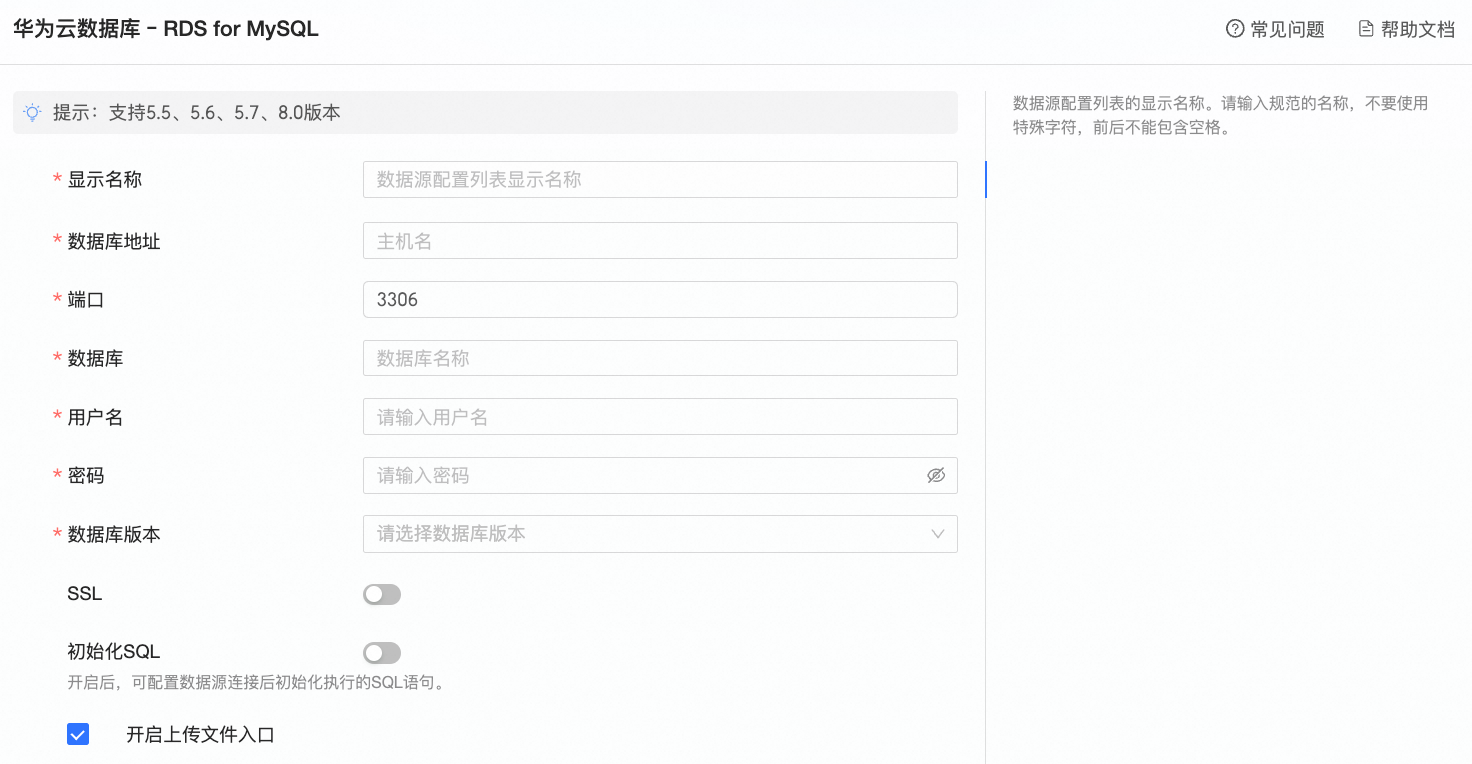Image resolution: width=1472 pixels, height=764 pixels.
Task: Click the 开启上传文件入口 label text
Action: coord(200,735)
